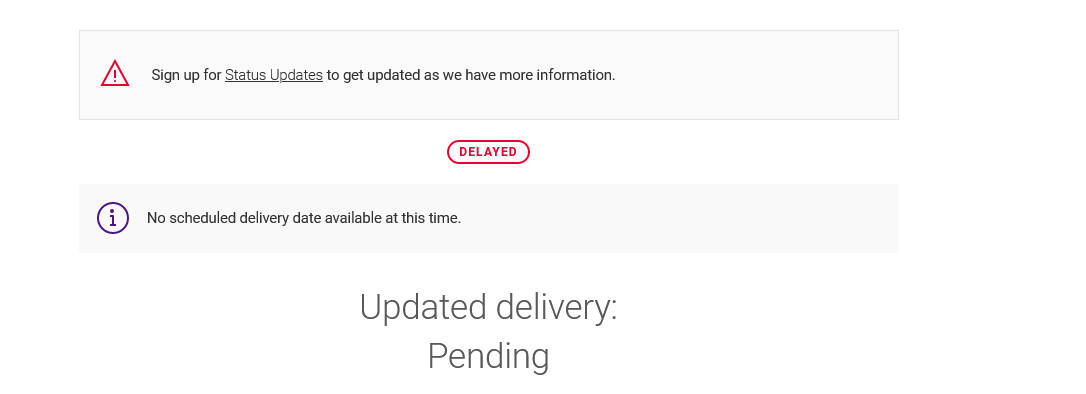Click empty space inside the sign-up alert box
The height and width of the screenshot is (394, 1086).
[755, 75]
